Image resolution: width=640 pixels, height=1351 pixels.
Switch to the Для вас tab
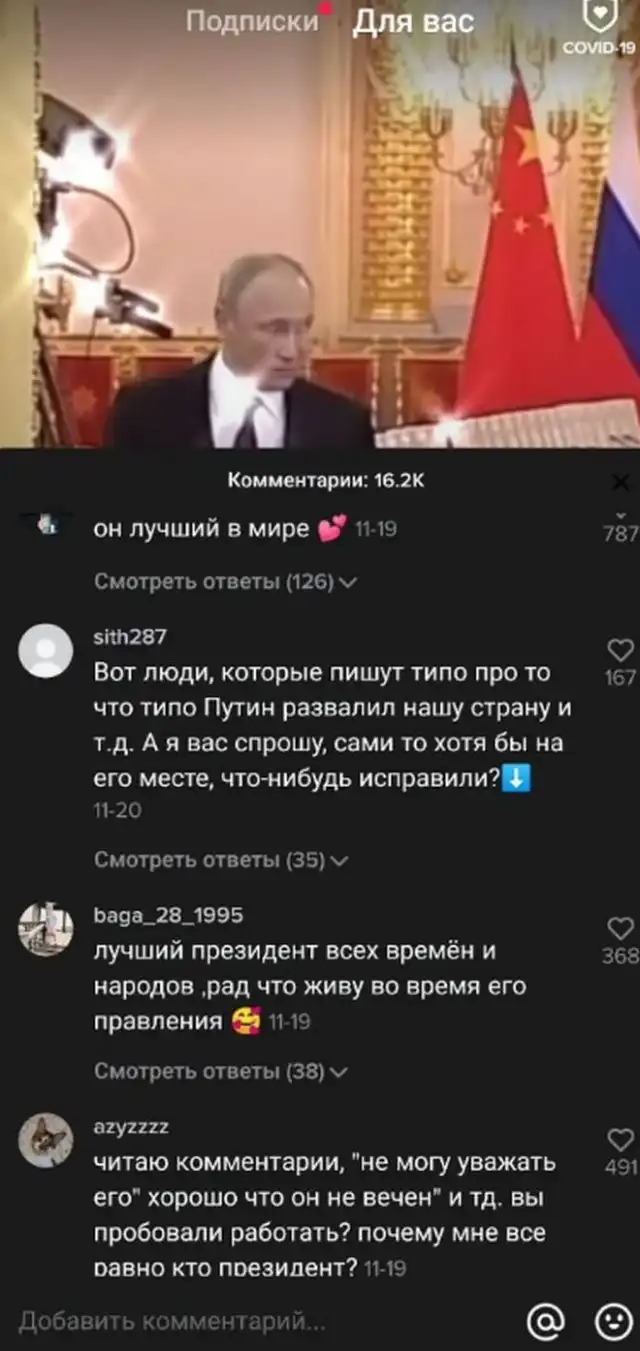pyautogui.click(x=413, y=21)
